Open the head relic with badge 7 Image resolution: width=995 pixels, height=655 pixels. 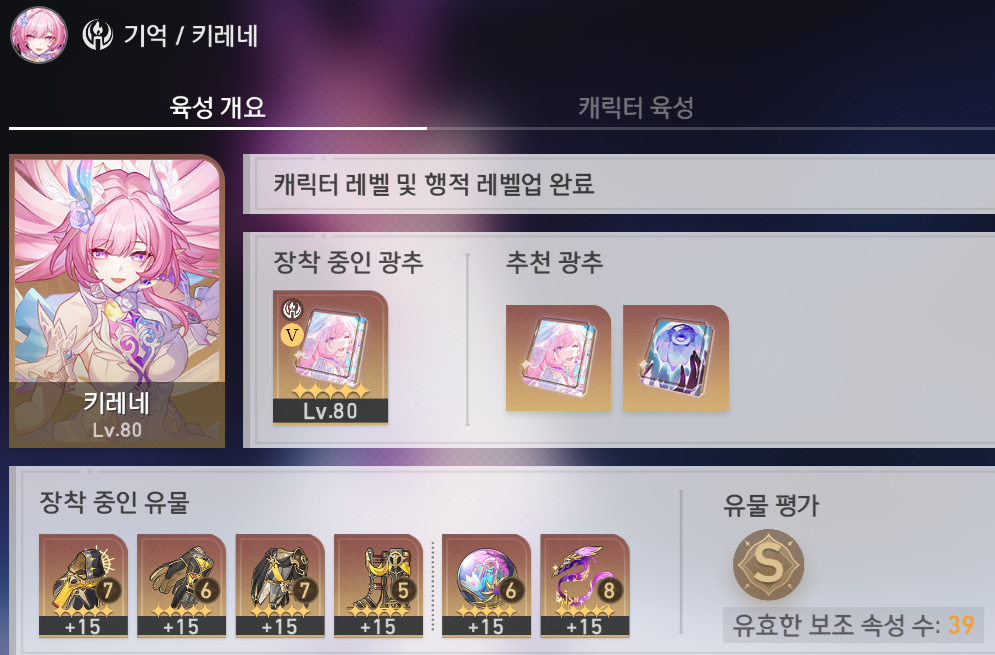pos(83,585)
